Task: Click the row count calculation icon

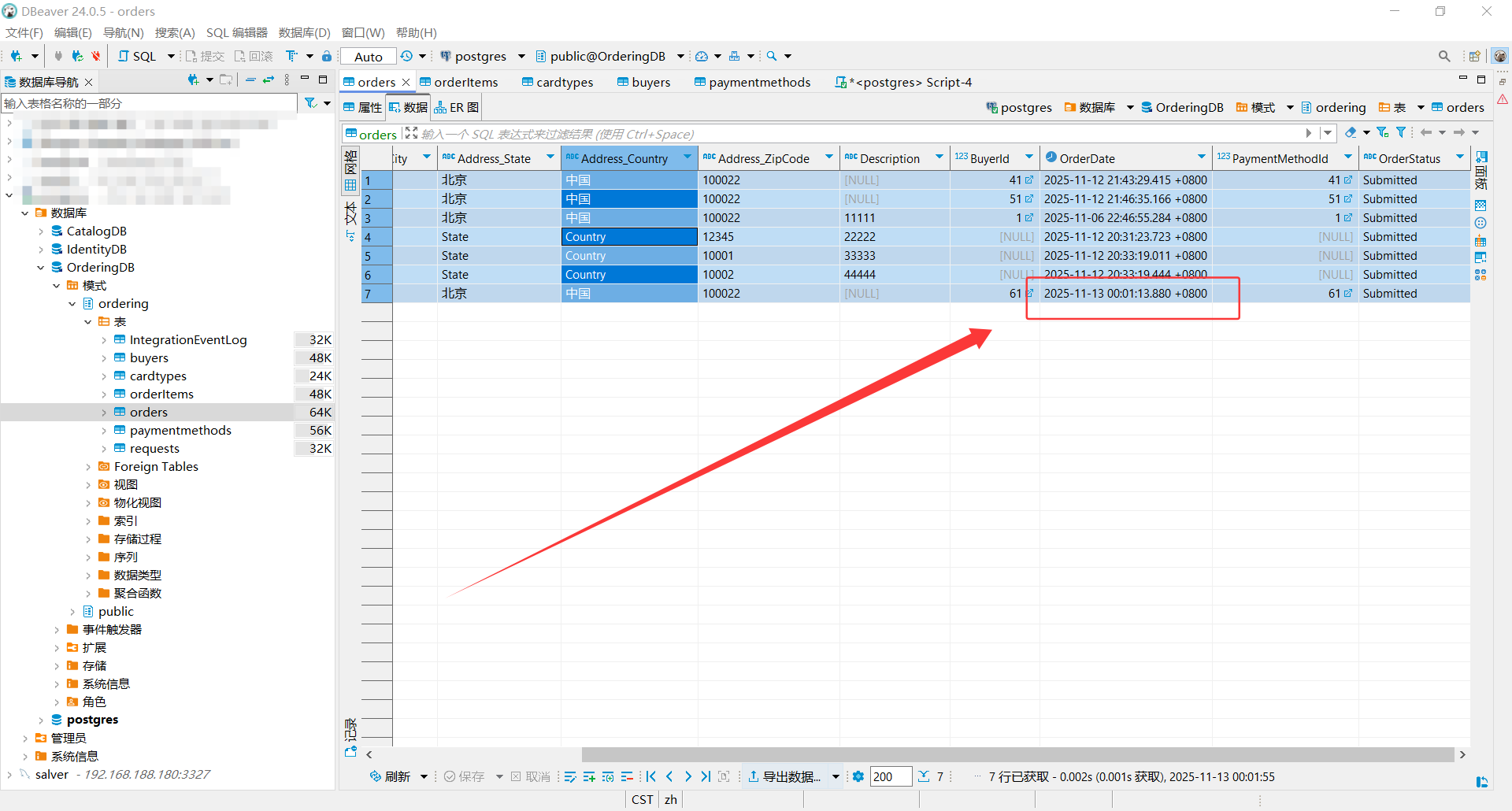Action: [924, 776]
